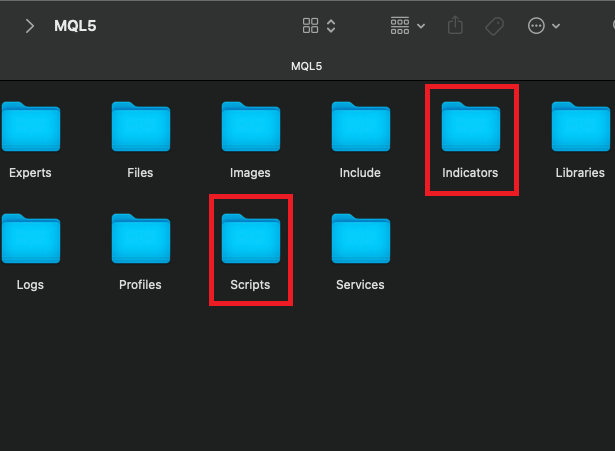Viewport: 615px width, 451px height.
Task: Open the Experts folder
Action: pyautogui.click(x=30, y=127)
